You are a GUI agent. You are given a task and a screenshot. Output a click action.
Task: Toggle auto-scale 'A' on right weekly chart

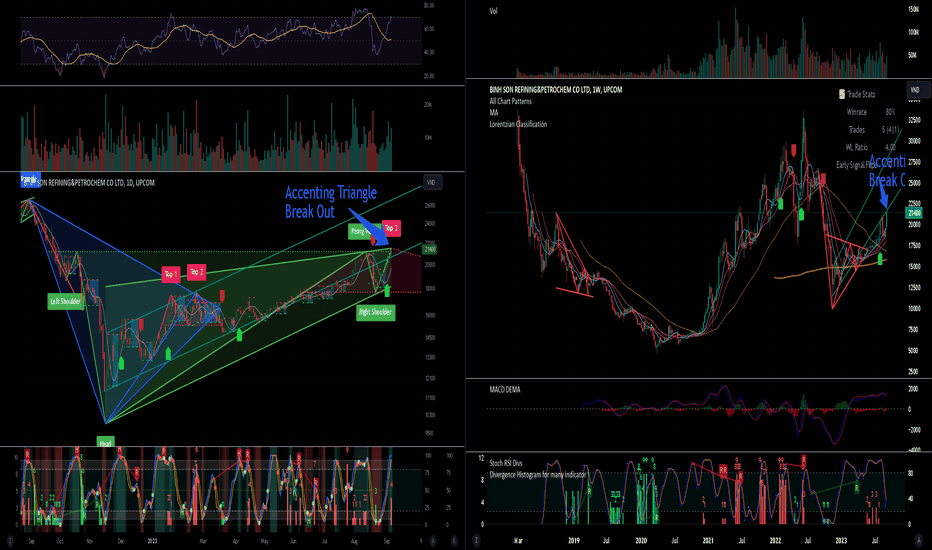click(920, 540)
